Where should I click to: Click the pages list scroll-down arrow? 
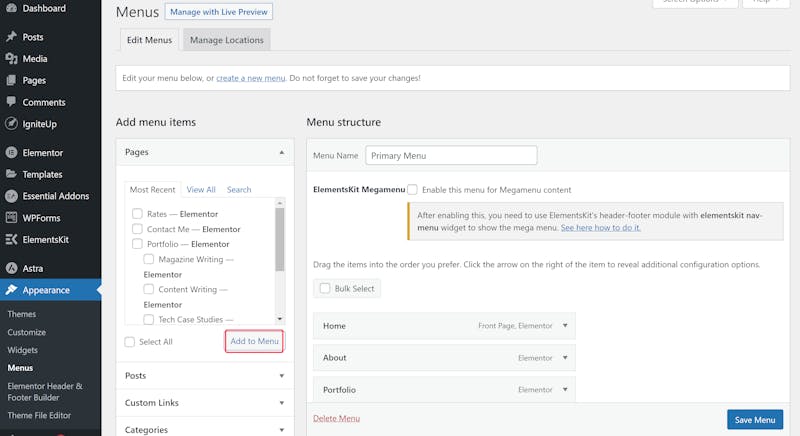280,319
